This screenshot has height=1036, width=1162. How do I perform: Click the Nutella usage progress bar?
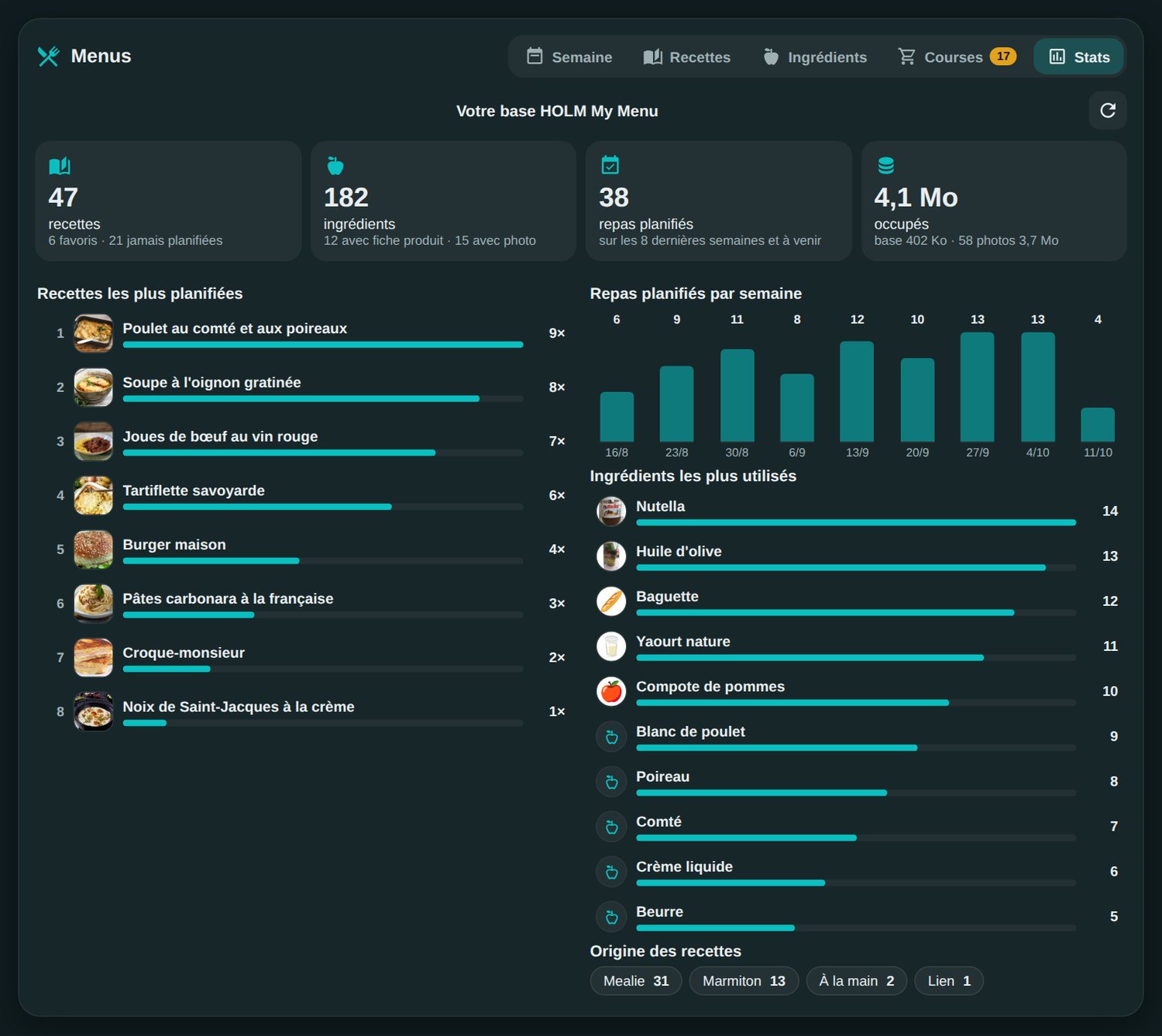pyautogui.click(x=856, y=523)
